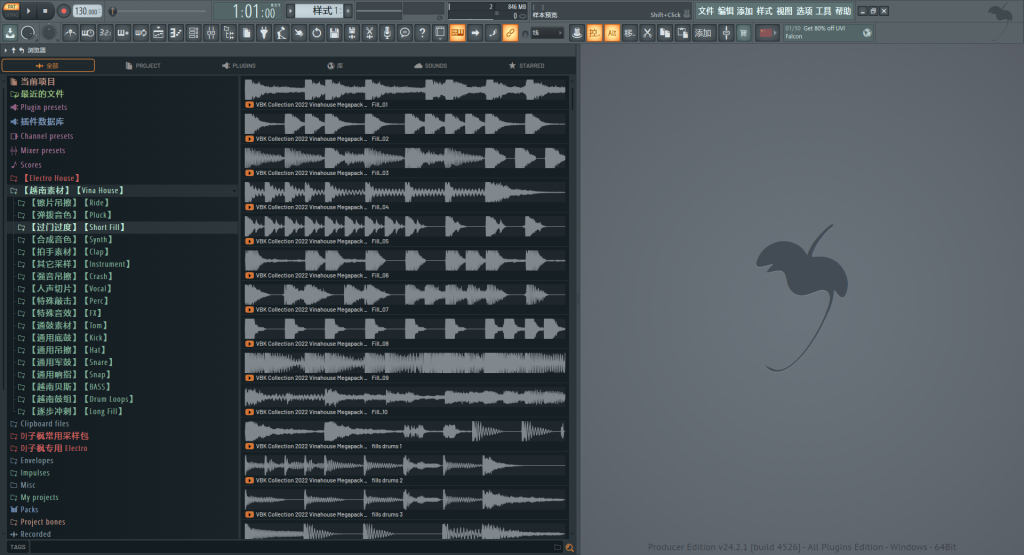Click the plug-shaped plugin picker icon
Image resolution: width=1024 pixels, height=555 pixels.
[x=264, y=33]
